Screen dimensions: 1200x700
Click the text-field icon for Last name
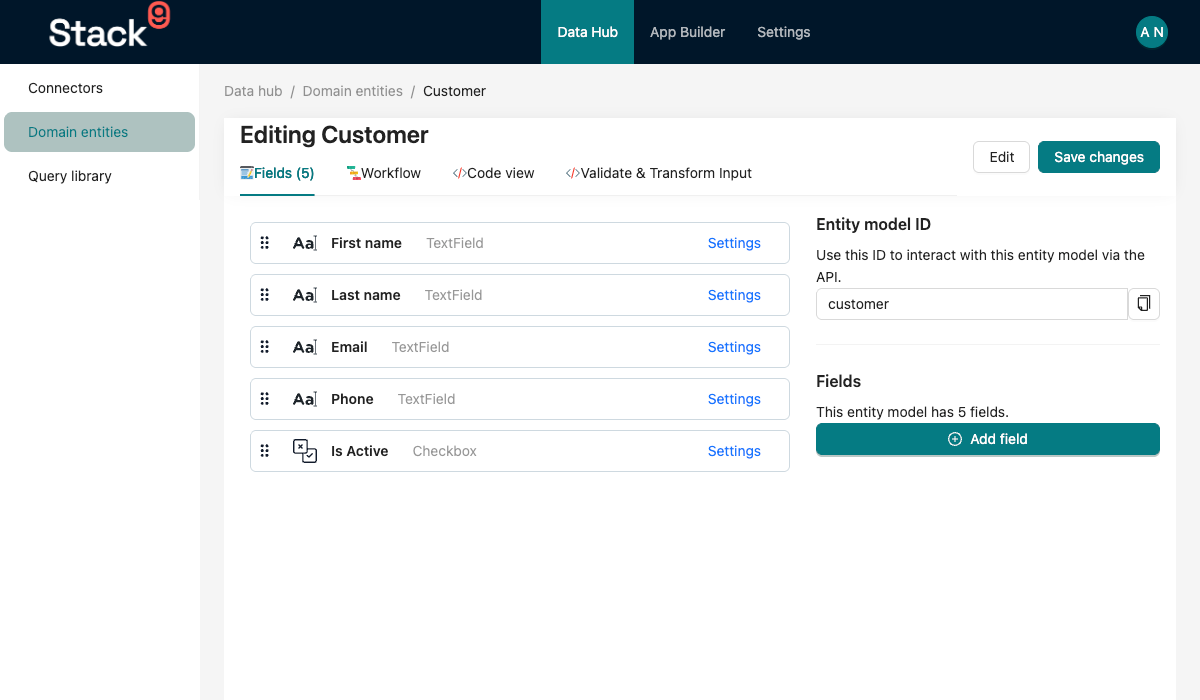coord(305,295)
